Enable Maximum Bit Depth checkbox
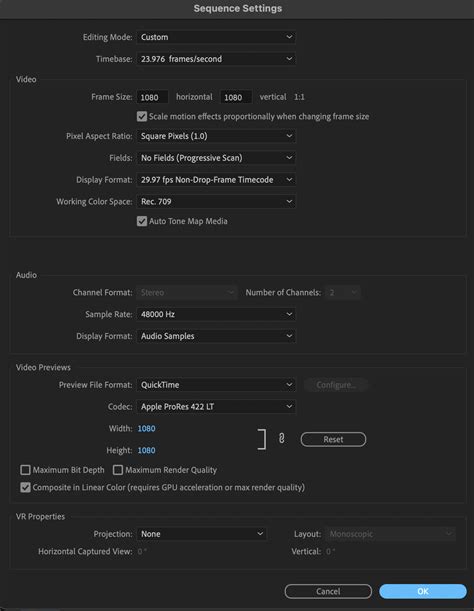 [25, 470]
